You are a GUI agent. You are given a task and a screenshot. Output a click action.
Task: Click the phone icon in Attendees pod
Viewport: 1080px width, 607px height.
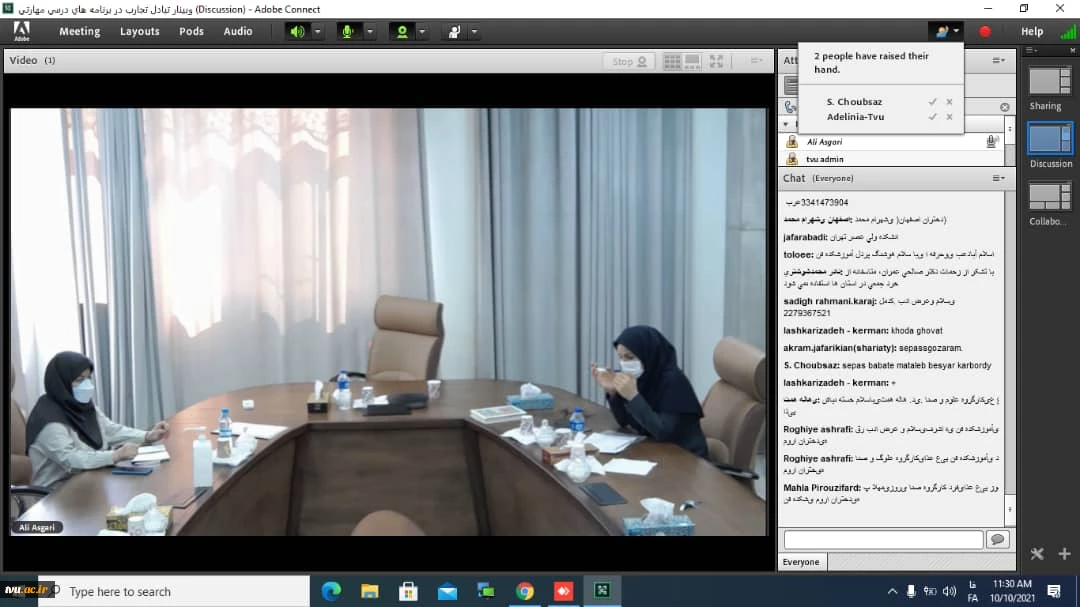pyautogui.click(x=789, y=107)
